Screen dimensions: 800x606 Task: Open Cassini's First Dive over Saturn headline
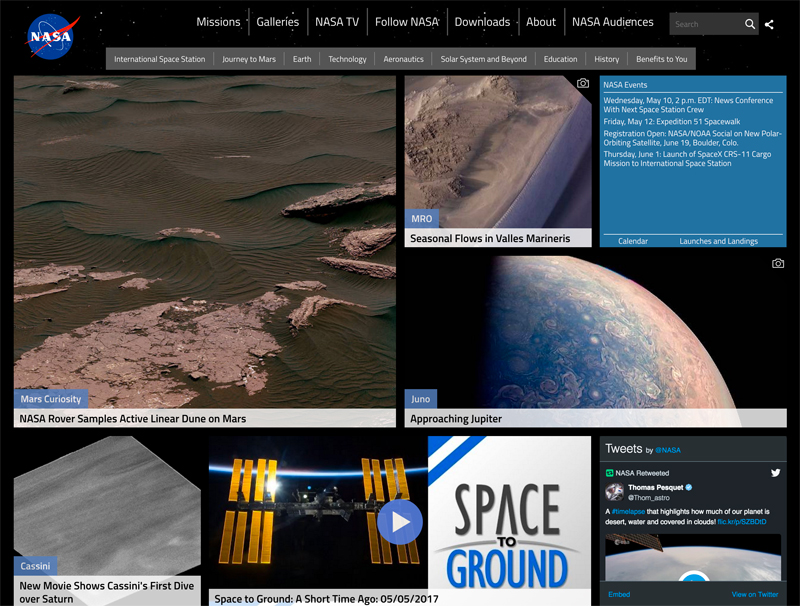click(107, 592)
